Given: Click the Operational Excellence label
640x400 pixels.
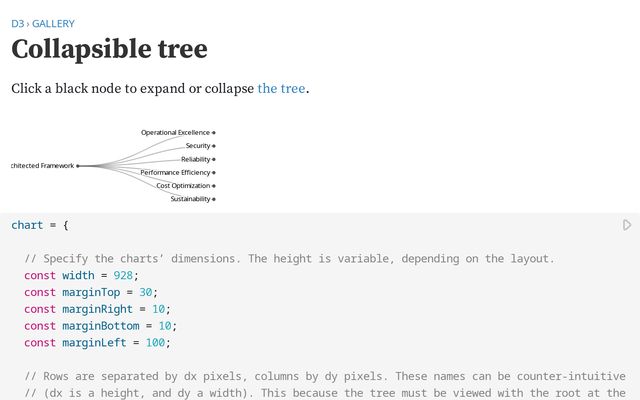Looking at the screenshot, I should point(175,132).
